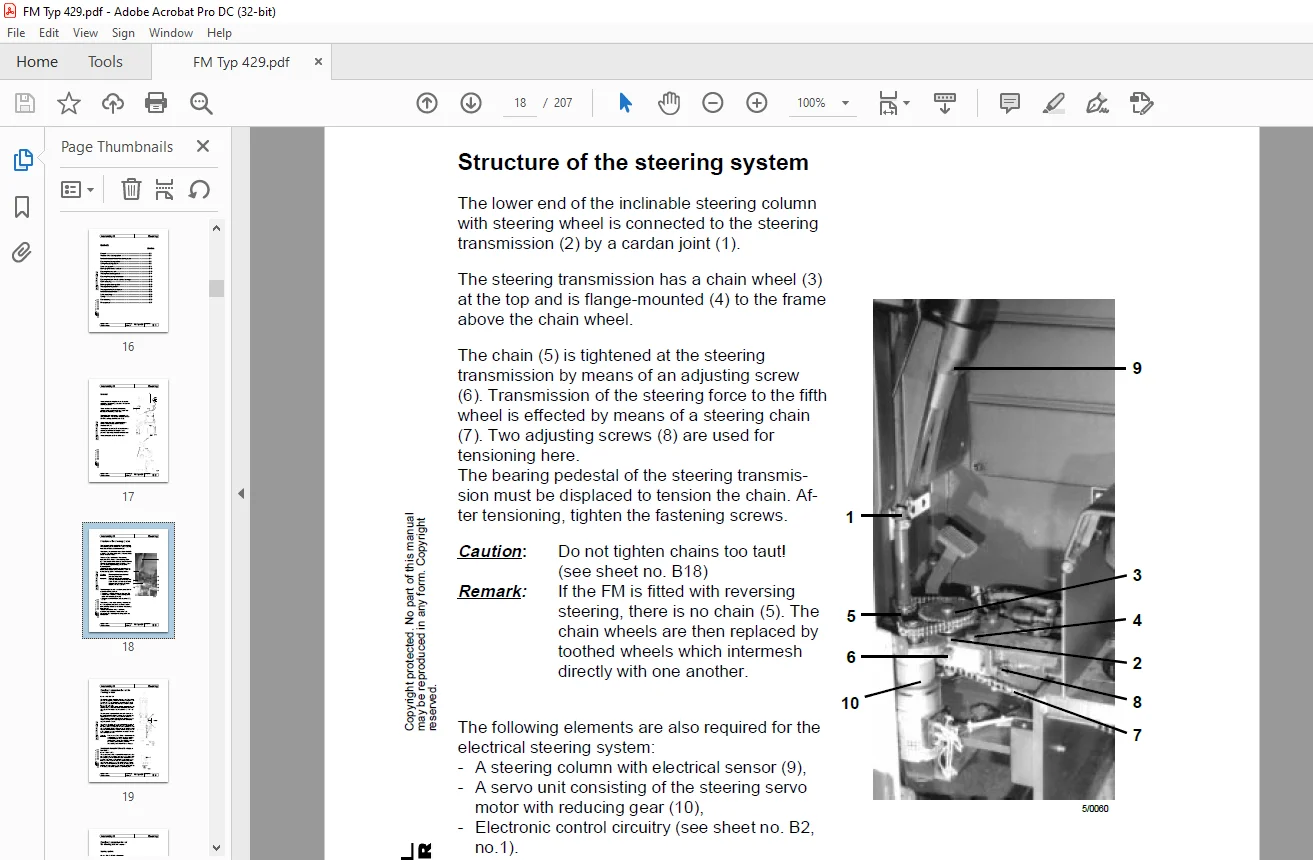
Task: Select page 17 thumbnail
Action: (x=128, y=430)
